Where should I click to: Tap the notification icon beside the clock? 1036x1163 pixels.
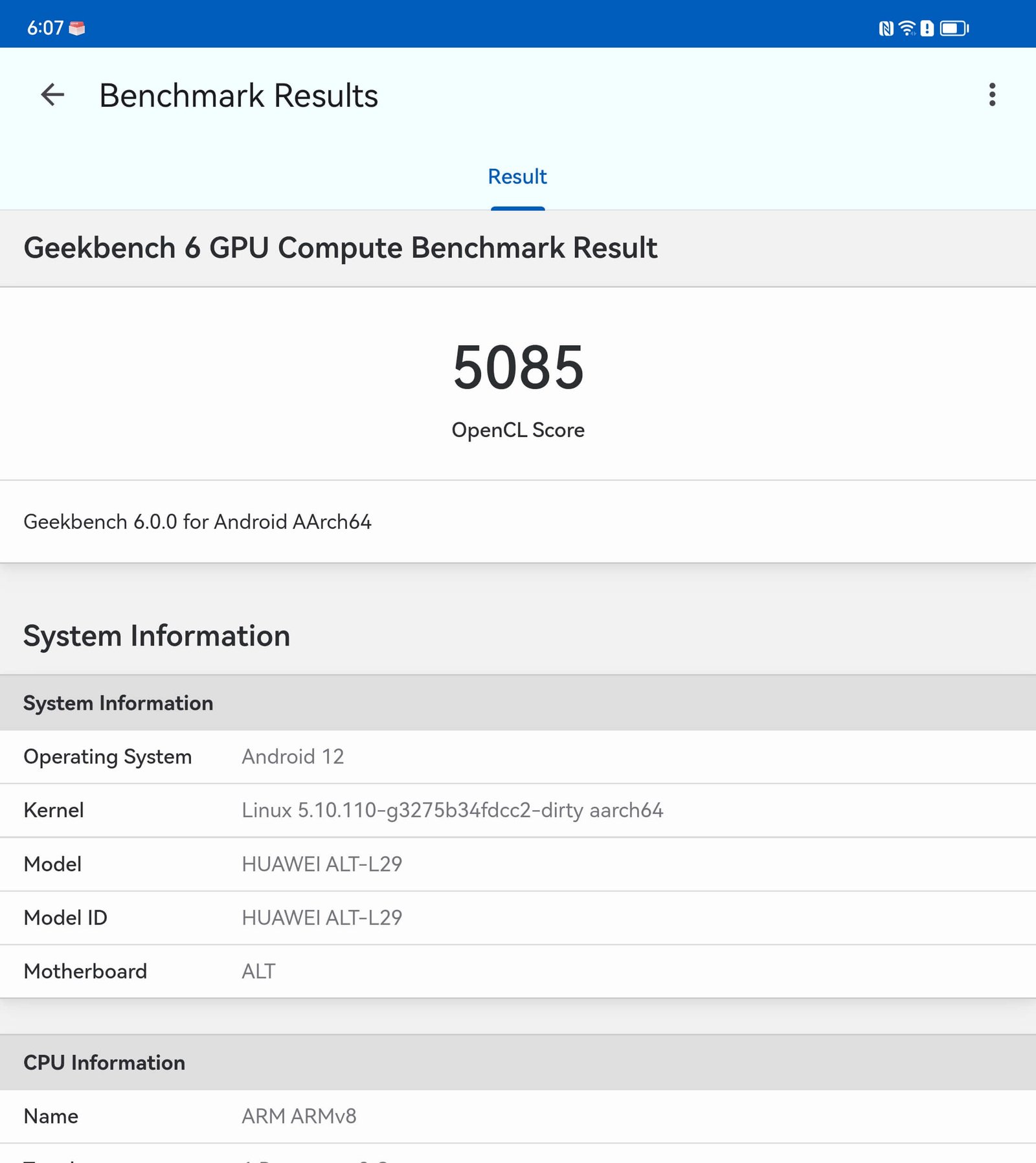point(77,28)
